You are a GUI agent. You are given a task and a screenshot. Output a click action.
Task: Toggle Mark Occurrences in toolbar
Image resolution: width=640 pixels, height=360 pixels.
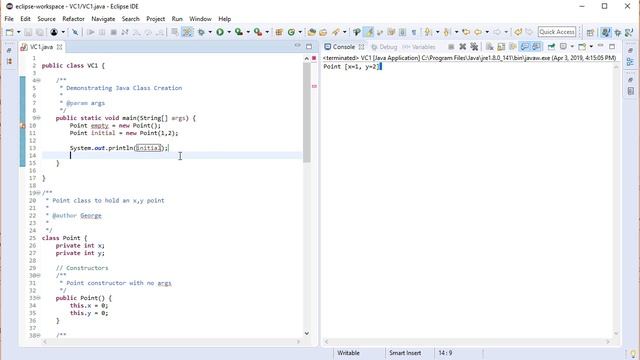click(x=369, y=32)
